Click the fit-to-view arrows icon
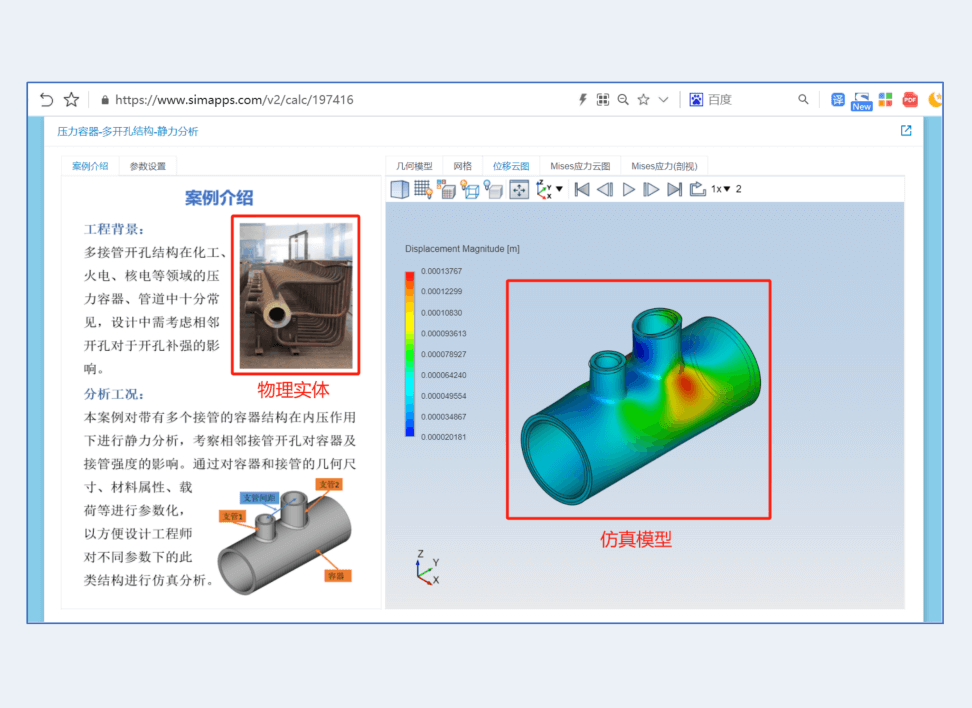Screen dimensions: 972x708 click(519, 189)
